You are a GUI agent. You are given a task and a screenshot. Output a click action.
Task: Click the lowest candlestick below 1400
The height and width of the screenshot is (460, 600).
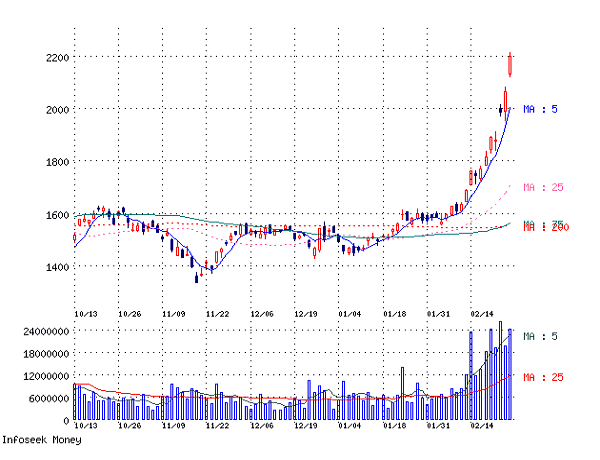(x=197, y=278)
